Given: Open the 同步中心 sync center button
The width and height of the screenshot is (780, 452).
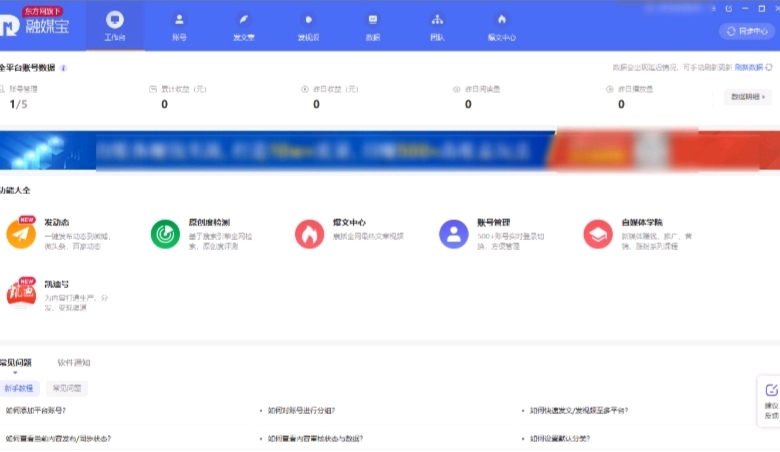Looking at the screenshot, I should 747,31.
